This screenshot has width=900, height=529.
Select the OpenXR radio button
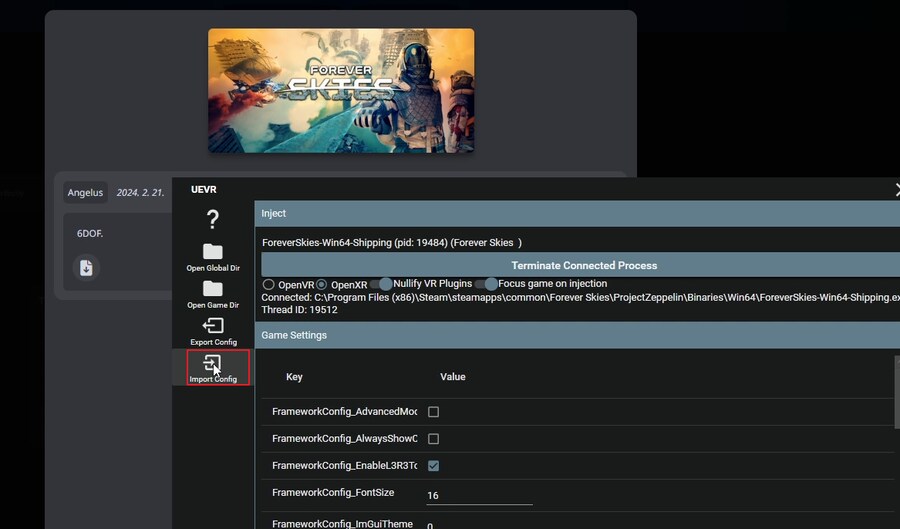point(321,284)
